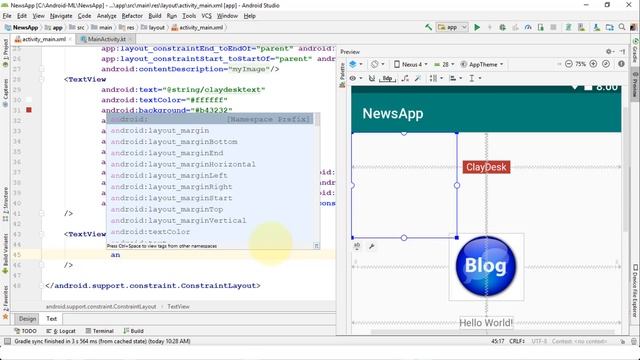This screenshot has width=640, height=360.
Task: Switch to MainActivity.kt tab
Action: point(107,39)
